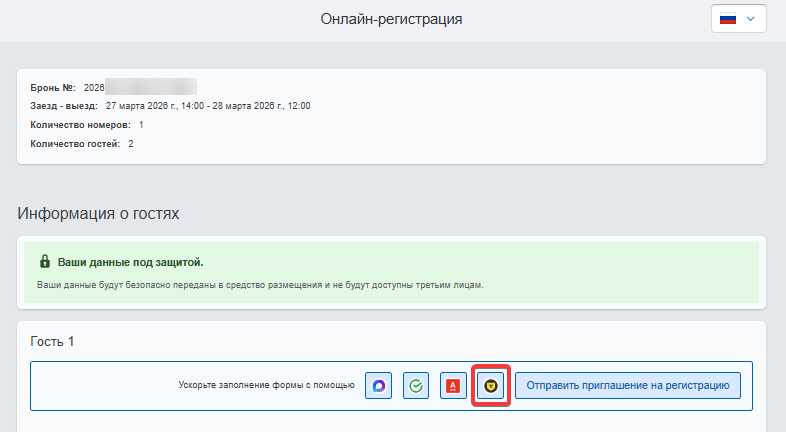Click the Онлайн-регистрация page title
786x432 pixels.
pyautogui.click(x=391, y=19)
